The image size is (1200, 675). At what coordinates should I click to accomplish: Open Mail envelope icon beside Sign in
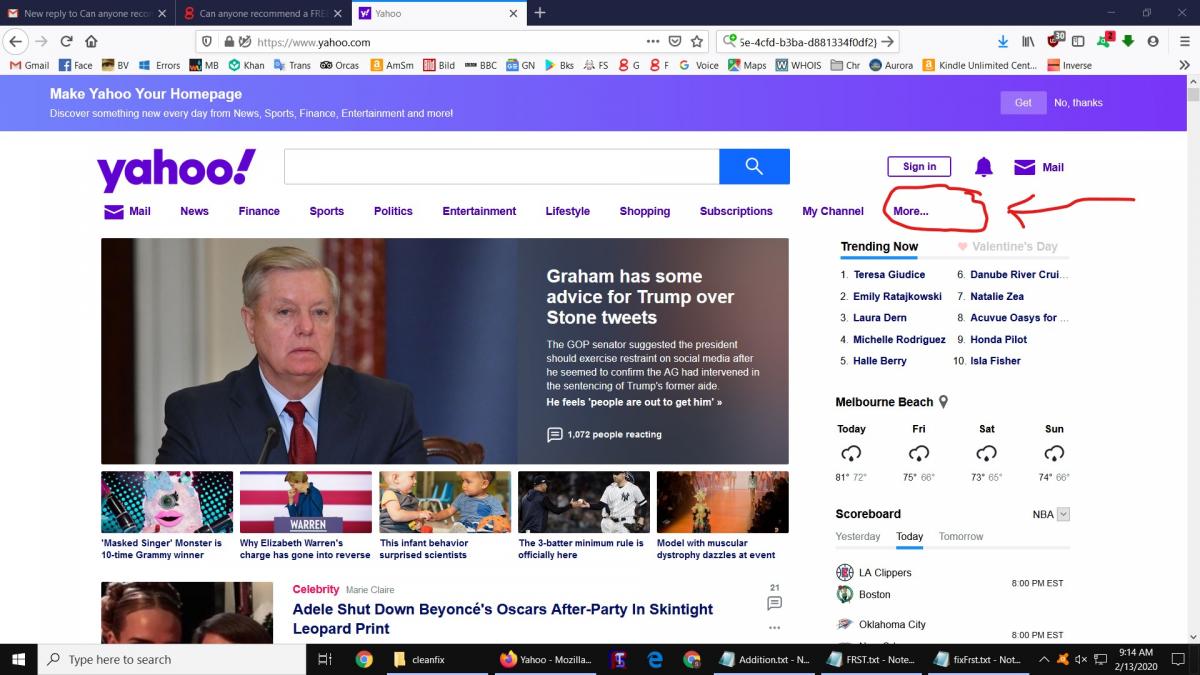coord(1025,167)
